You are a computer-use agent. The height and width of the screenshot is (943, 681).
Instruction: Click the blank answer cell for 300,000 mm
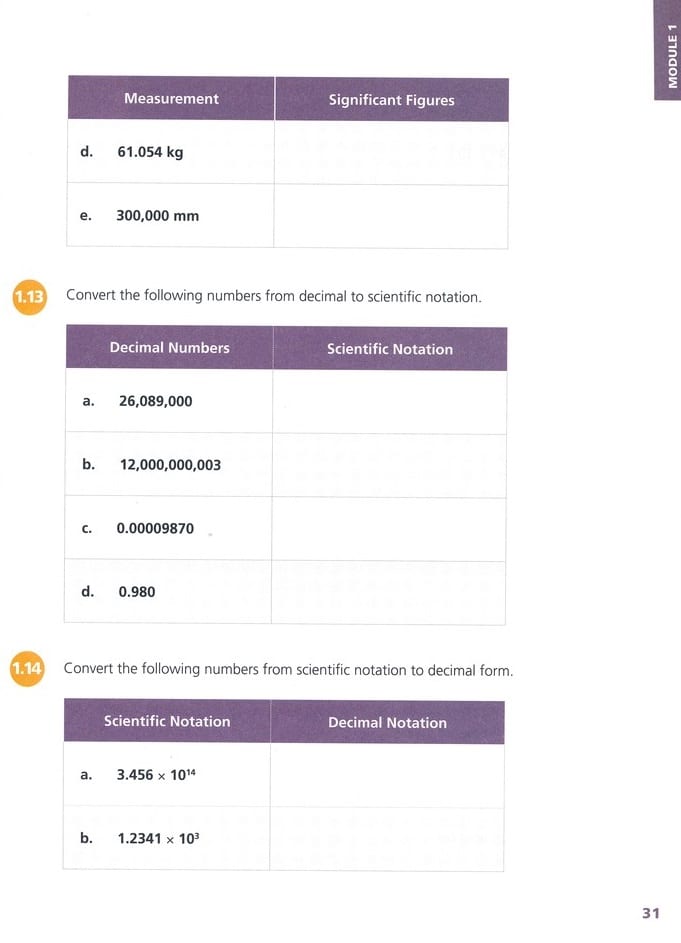[x=391, y=216]
